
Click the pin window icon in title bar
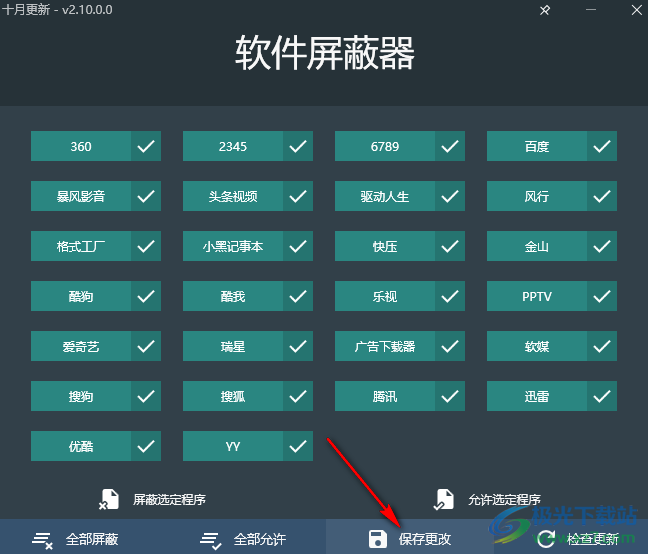click(545, 10)
